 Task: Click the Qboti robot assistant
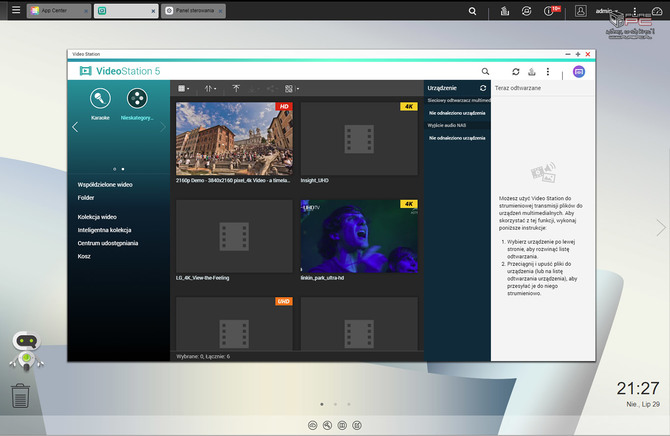(x=26, y=351)
